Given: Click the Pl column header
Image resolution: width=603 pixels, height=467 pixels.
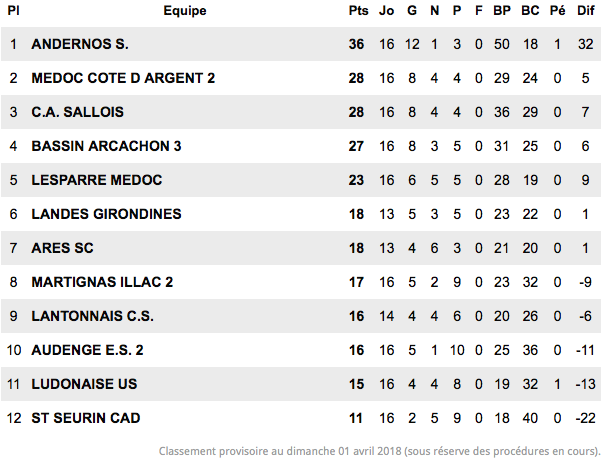Looking at the screenshot, I should (x=13, y=11).
